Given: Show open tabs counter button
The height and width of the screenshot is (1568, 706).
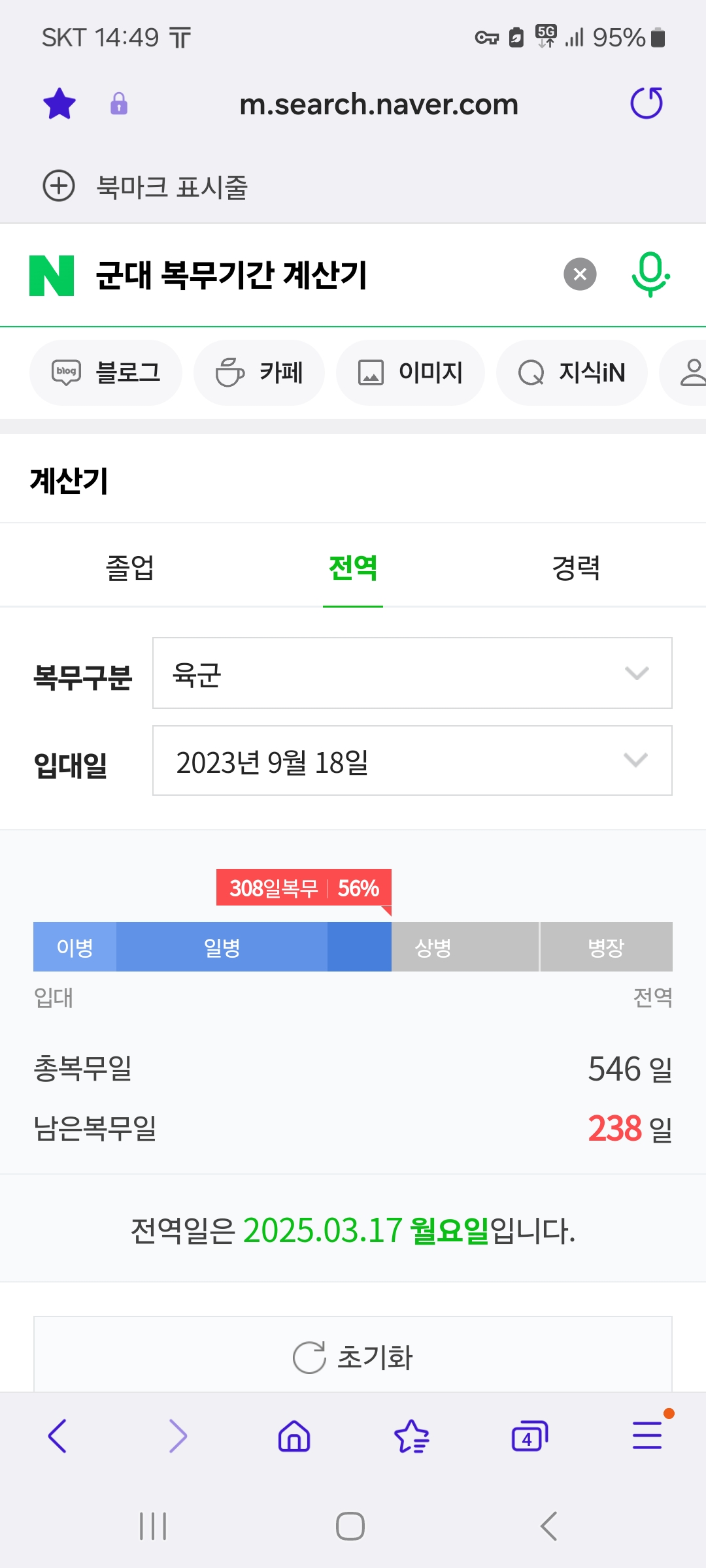Looking at the screenshot, I should click(x=529, y=1436).
